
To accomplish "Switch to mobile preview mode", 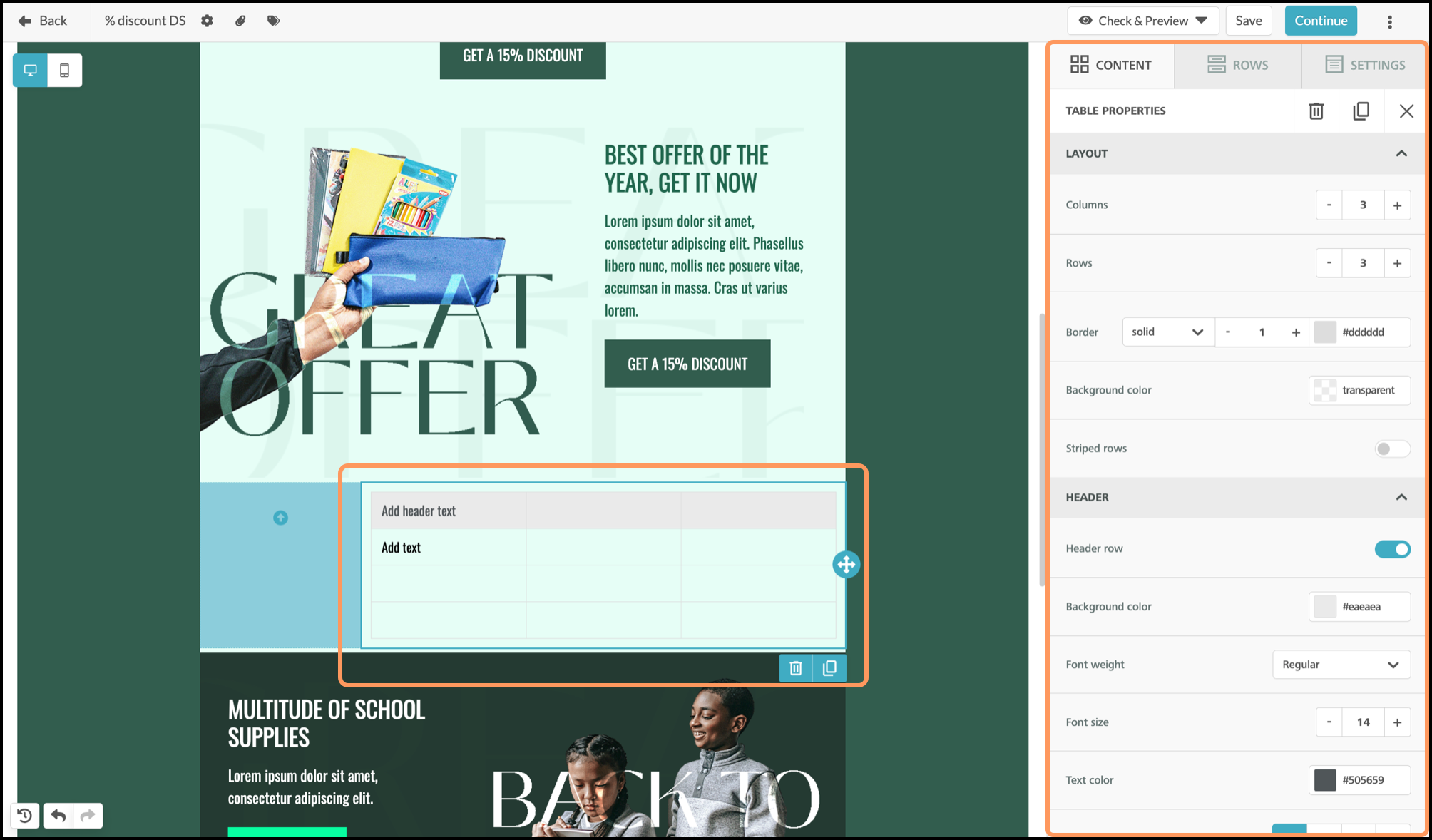I will pyautogui.click(x=64, y=71).
